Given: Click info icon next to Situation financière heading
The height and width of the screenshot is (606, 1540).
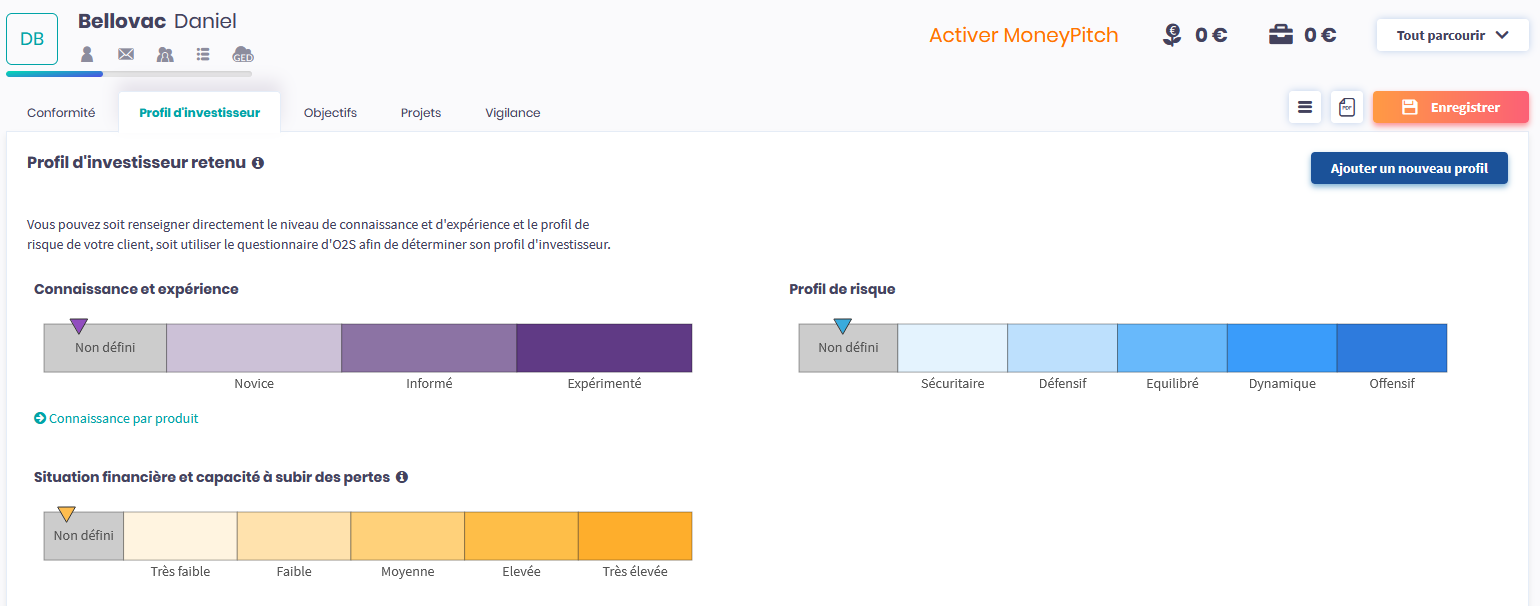Looking at the screenshot, I should [x=402, y=477].
